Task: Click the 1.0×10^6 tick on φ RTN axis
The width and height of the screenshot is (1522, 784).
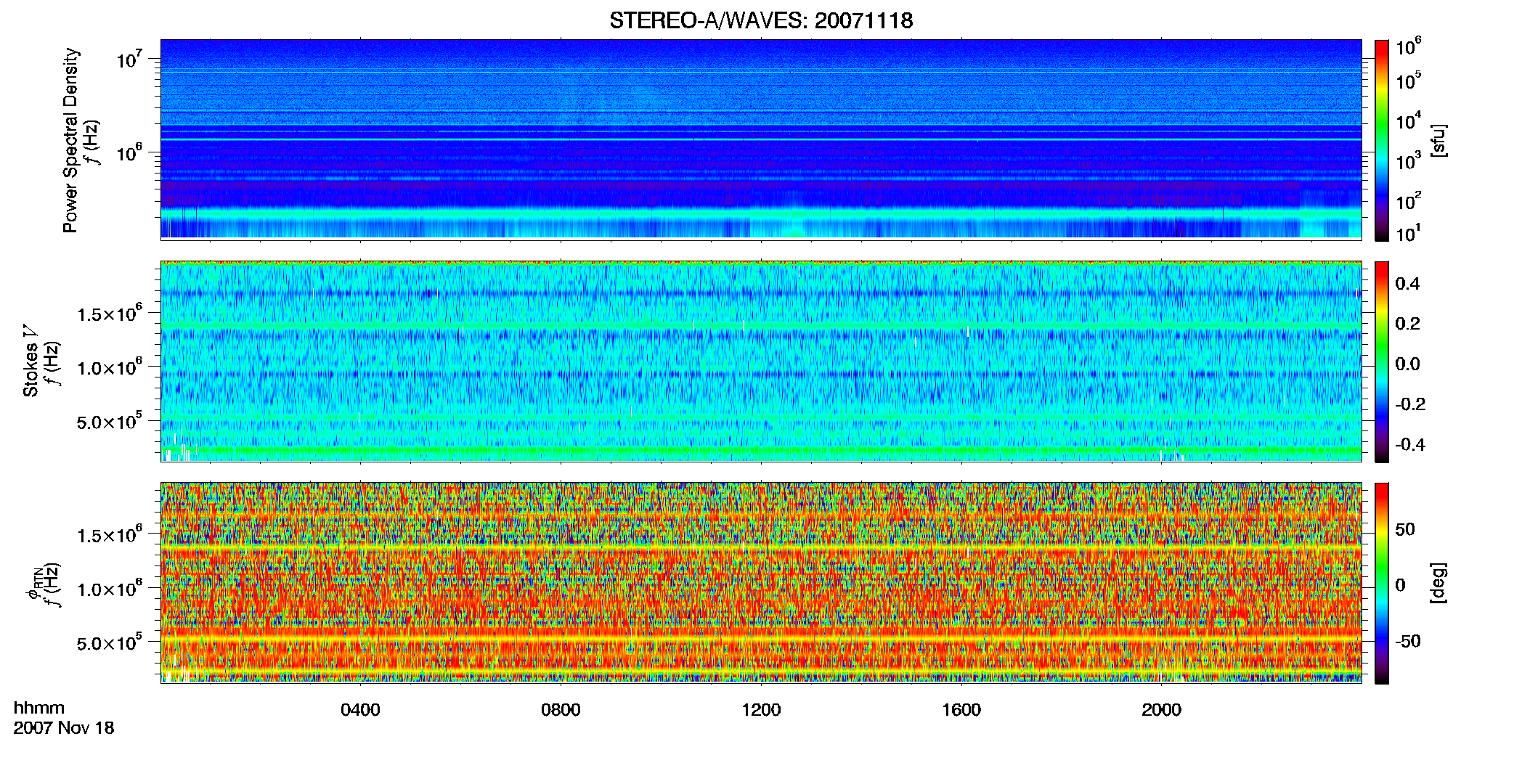Action: coord(110,589)
